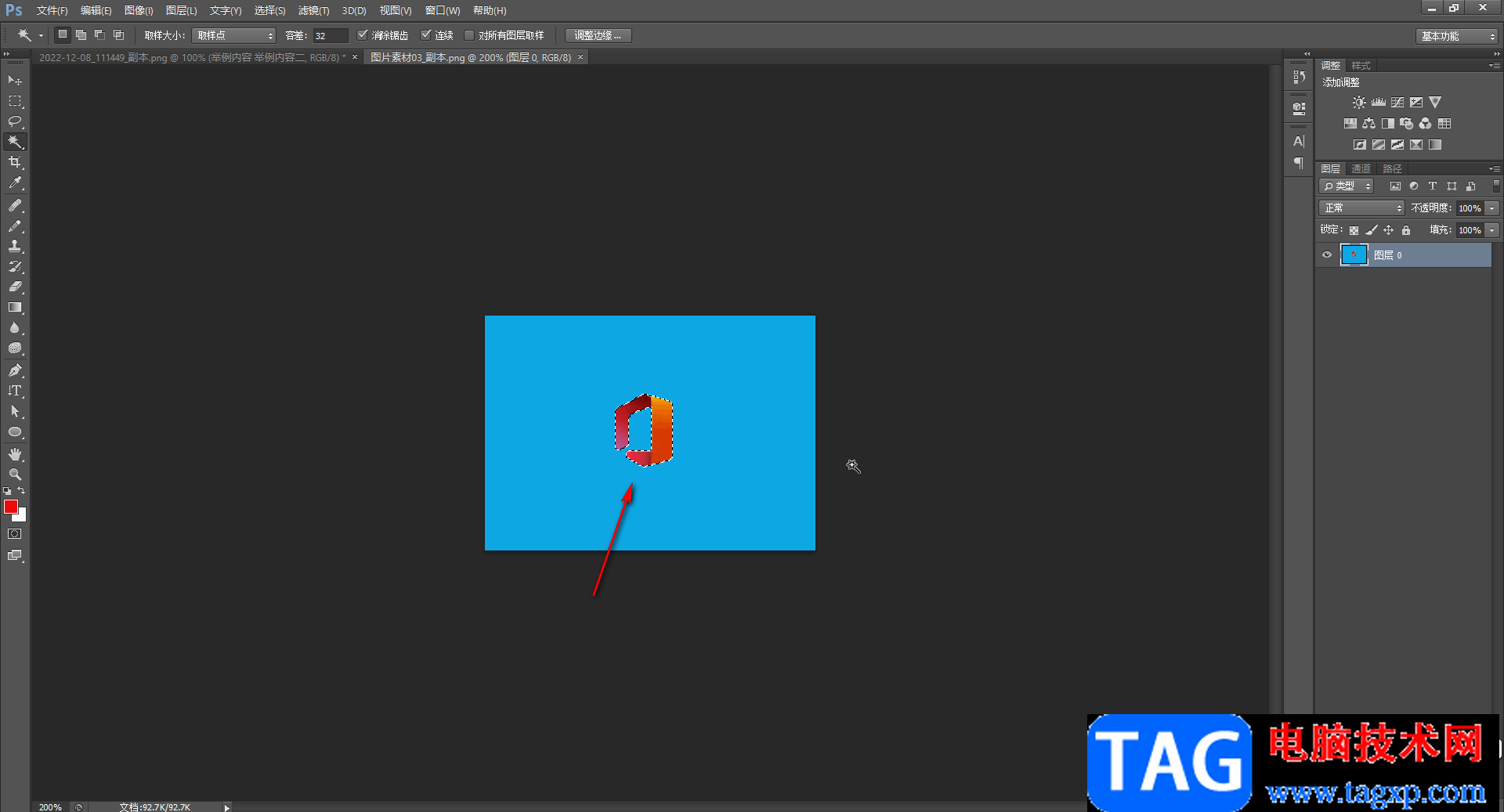Select the Ellipse shape tool

click(x=15, y=431)
